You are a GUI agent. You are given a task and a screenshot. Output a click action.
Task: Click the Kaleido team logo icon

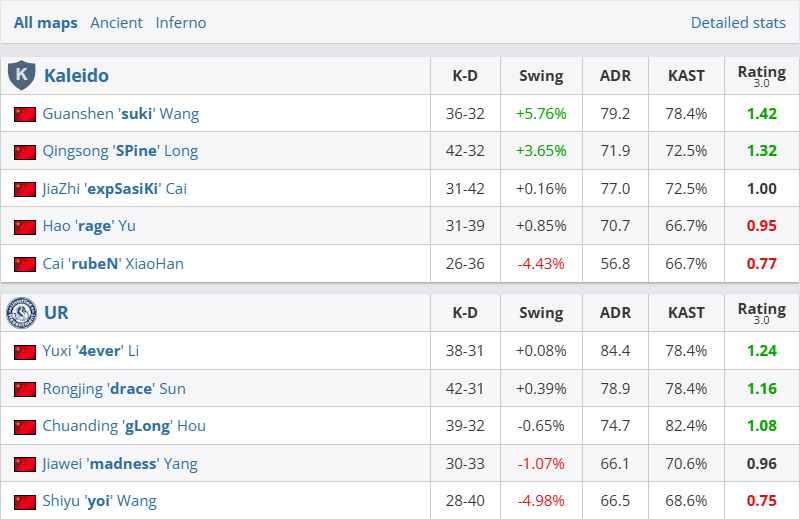[x=21, y=75]
